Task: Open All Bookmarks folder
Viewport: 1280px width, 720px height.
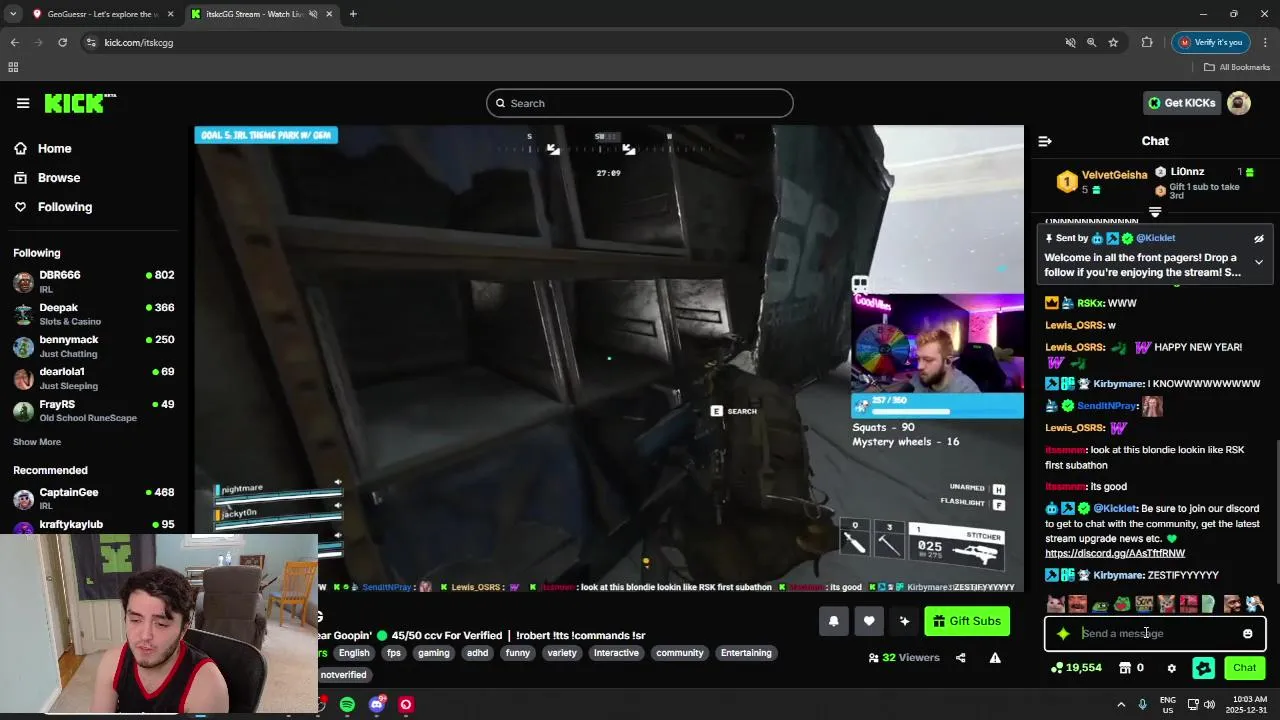Action: click(x=1237, y=67)
